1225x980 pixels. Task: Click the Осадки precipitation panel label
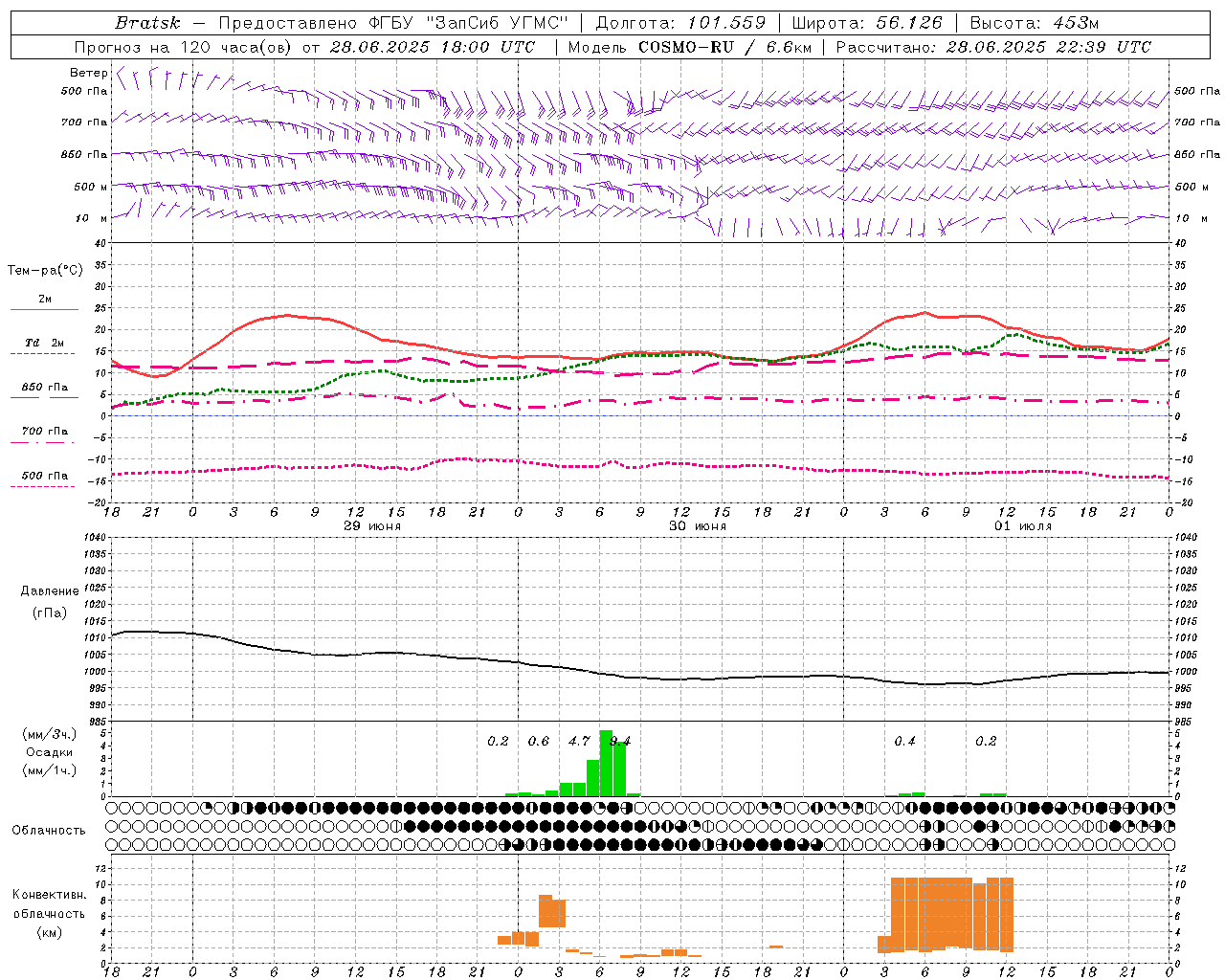coord(50,752)
